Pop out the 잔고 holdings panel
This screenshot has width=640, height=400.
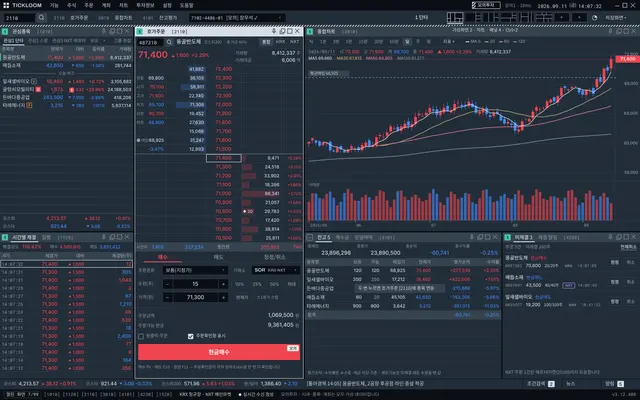tap(480, 237)
